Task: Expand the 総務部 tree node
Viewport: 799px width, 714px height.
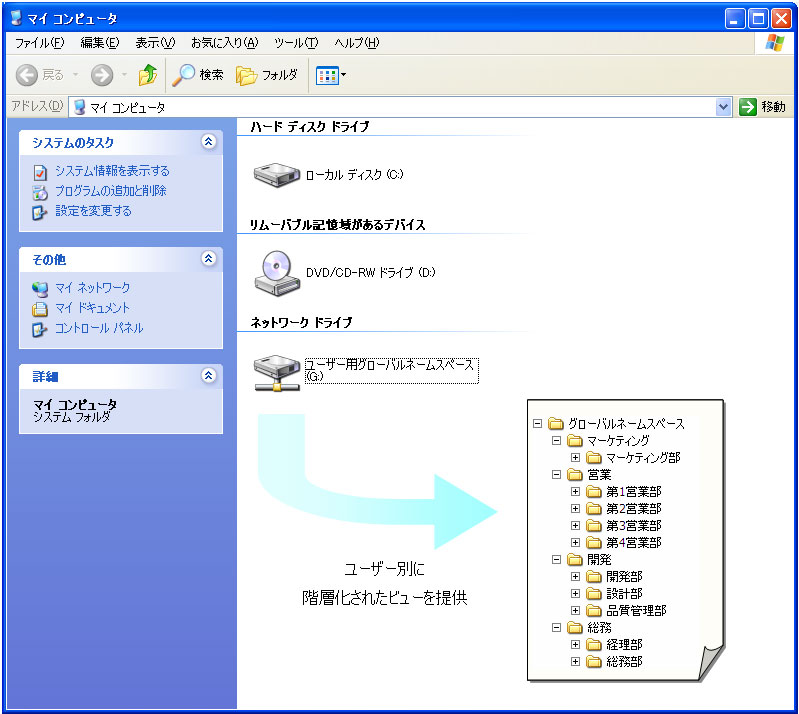Action: coord(575,662)
